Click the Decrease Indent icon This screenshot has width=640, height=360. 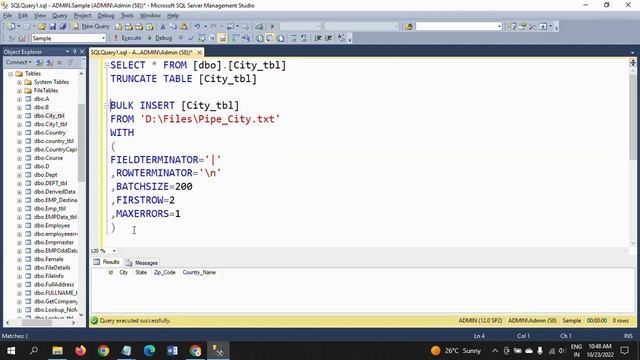click(318, 38)
